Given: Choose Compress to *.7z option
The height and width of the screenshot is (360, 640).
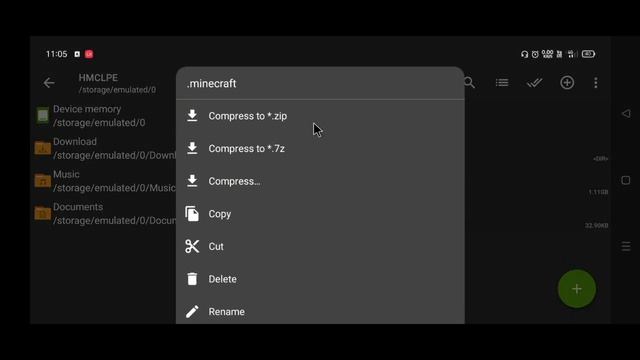Looking at the screenshot, I should coord(320,149).
